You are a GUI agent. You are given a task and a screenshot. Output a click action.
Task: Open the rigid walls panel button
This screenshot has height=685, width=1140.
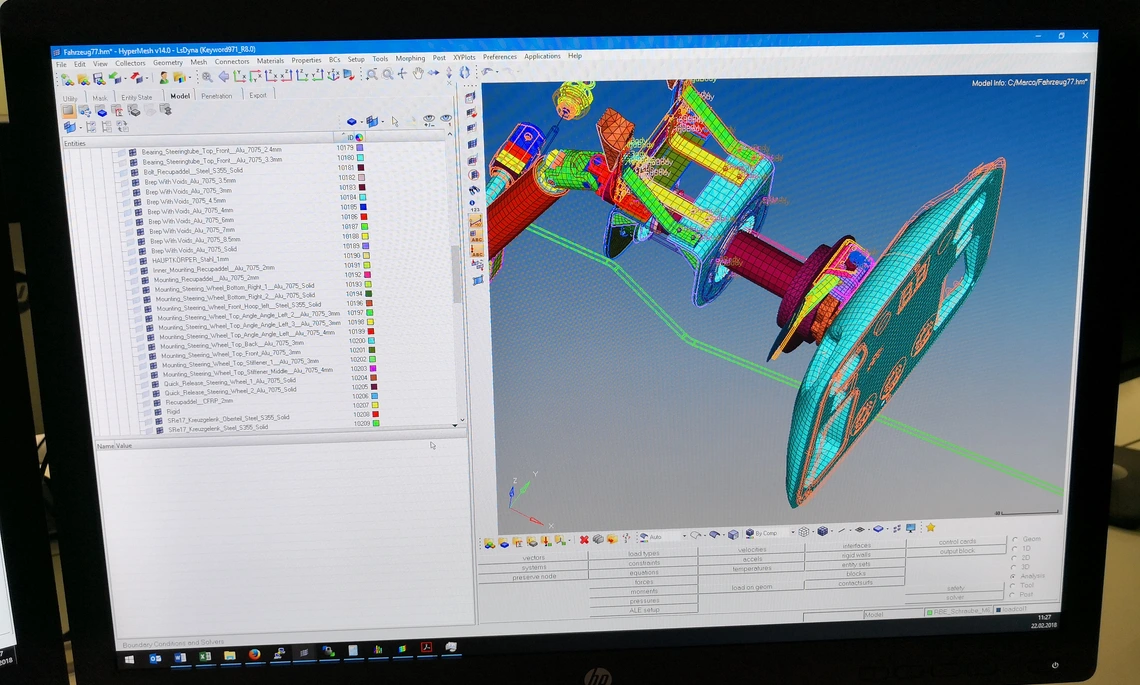click(856, 555)
